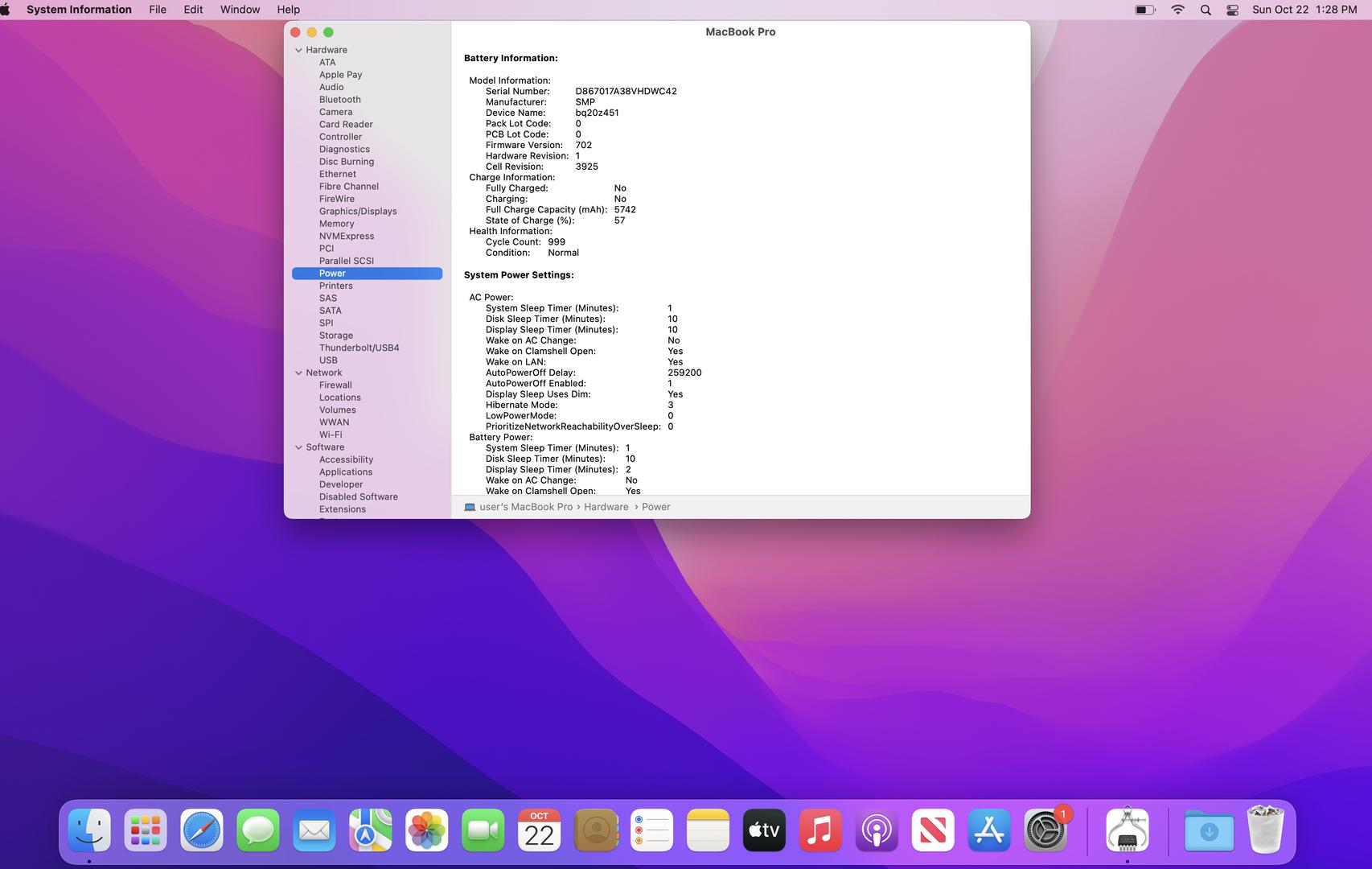The height and width of the screenshot is (869, 1372).
Task: Click Hardware in the path bar
Action: coord(606,507)
